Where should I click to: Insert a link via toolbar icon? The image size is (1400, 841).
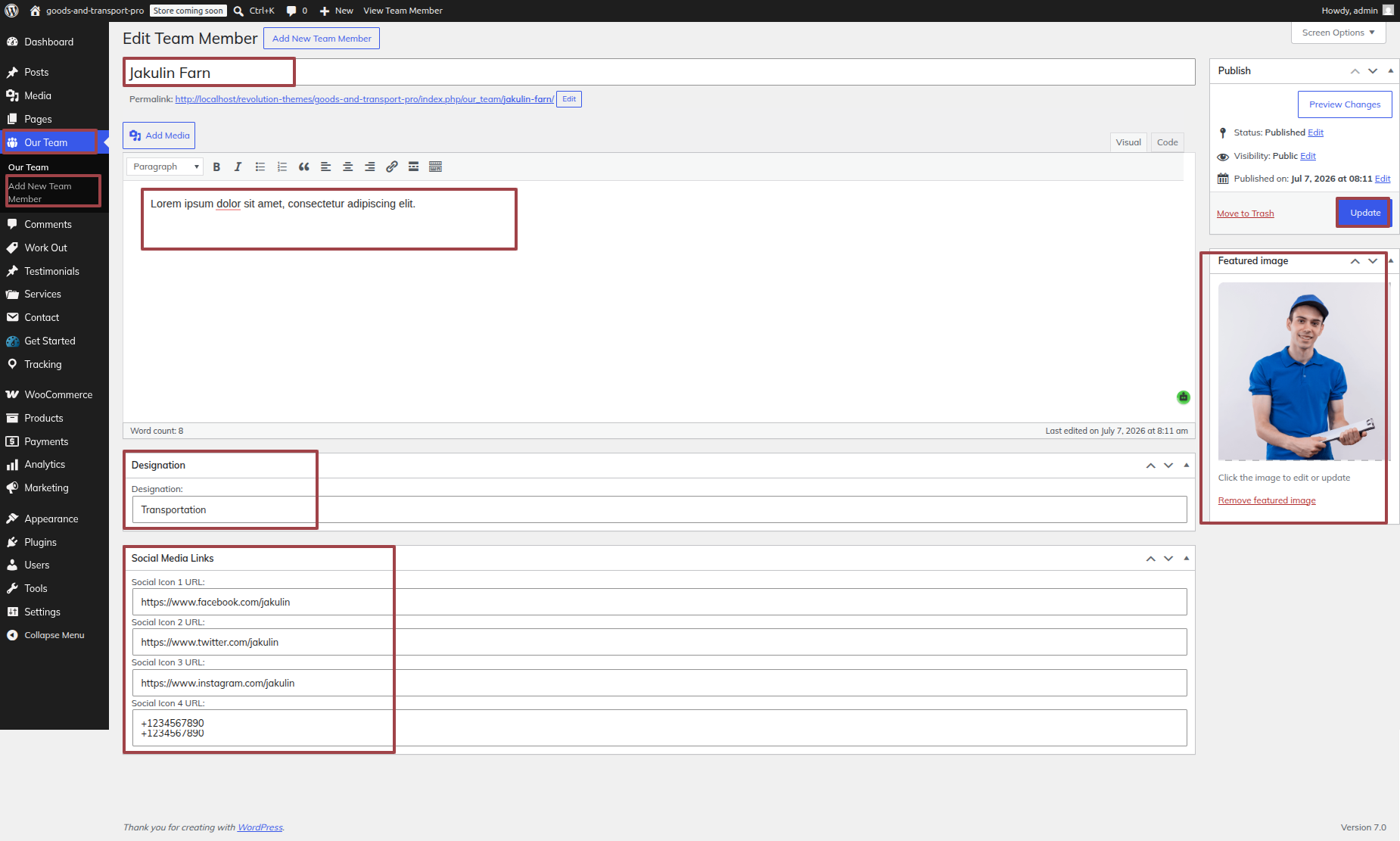coord(391,167)
